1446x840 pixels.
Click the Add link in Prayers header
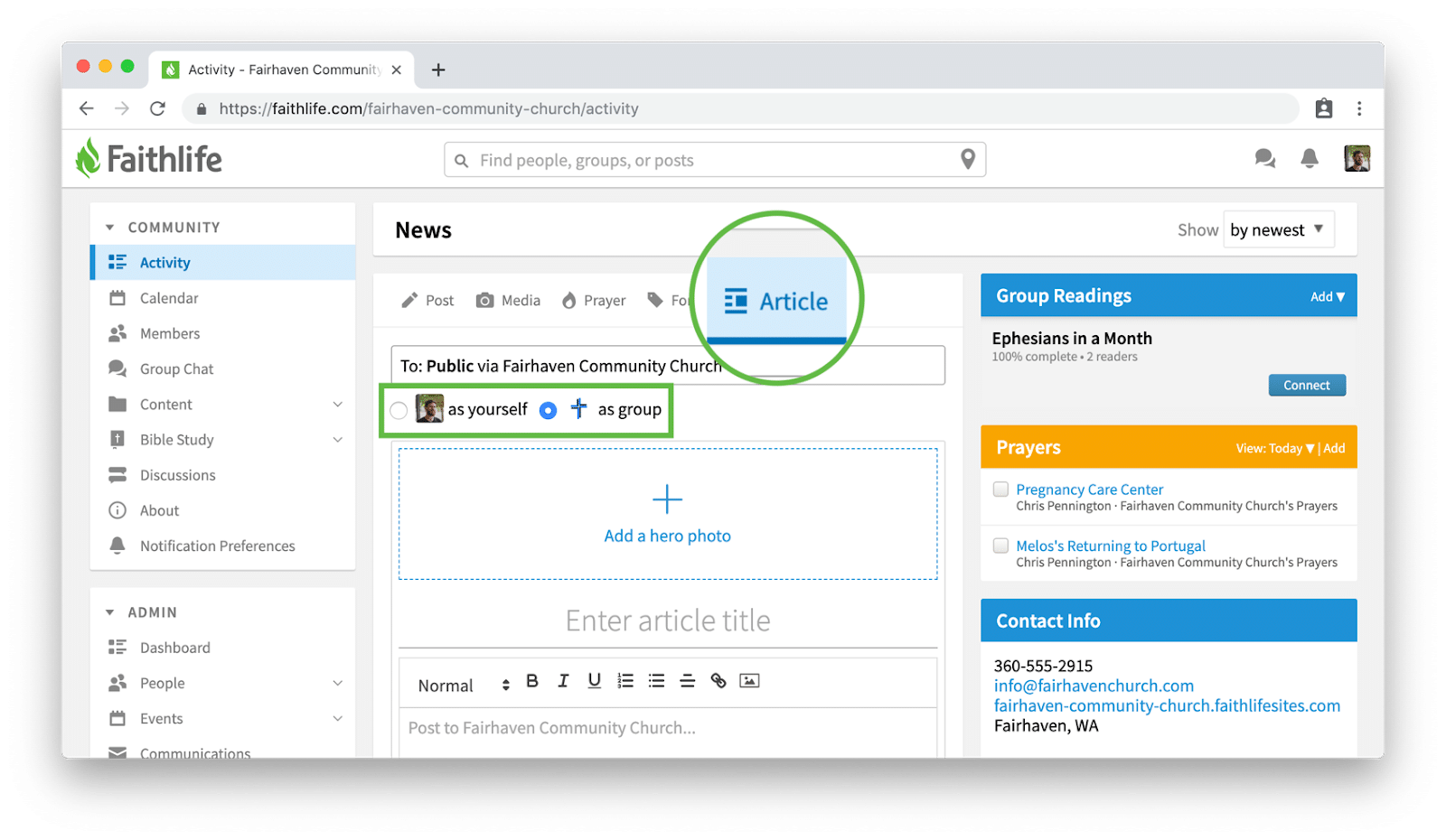[x=1335, y=448]
